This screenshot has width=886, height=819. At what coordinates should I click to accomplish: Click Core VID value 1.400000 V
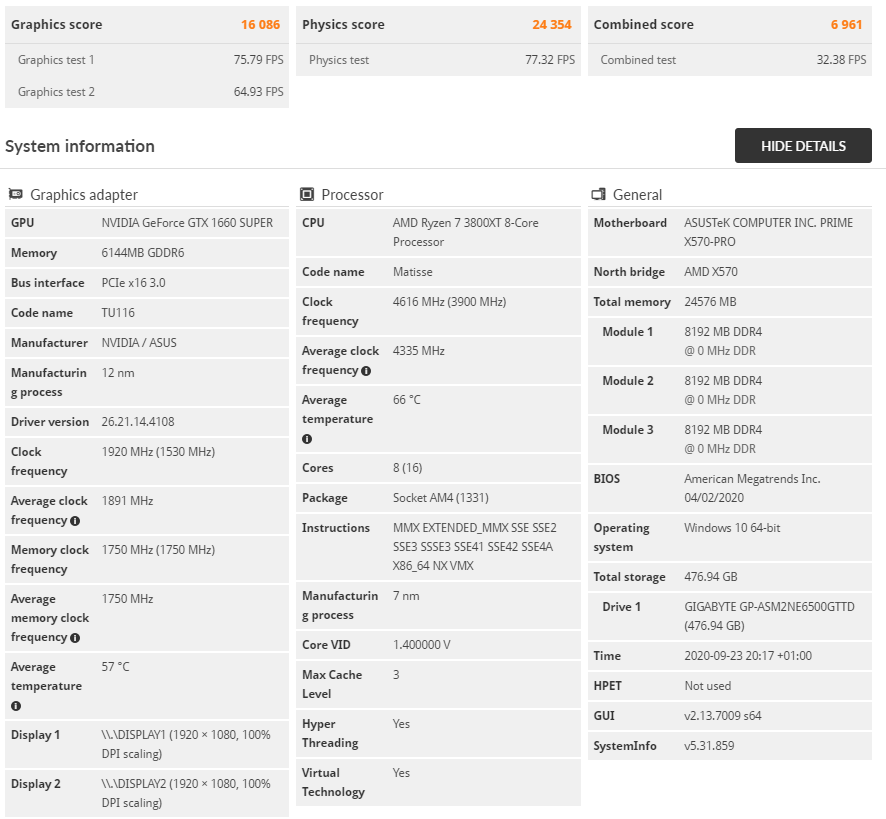[422, 645]
